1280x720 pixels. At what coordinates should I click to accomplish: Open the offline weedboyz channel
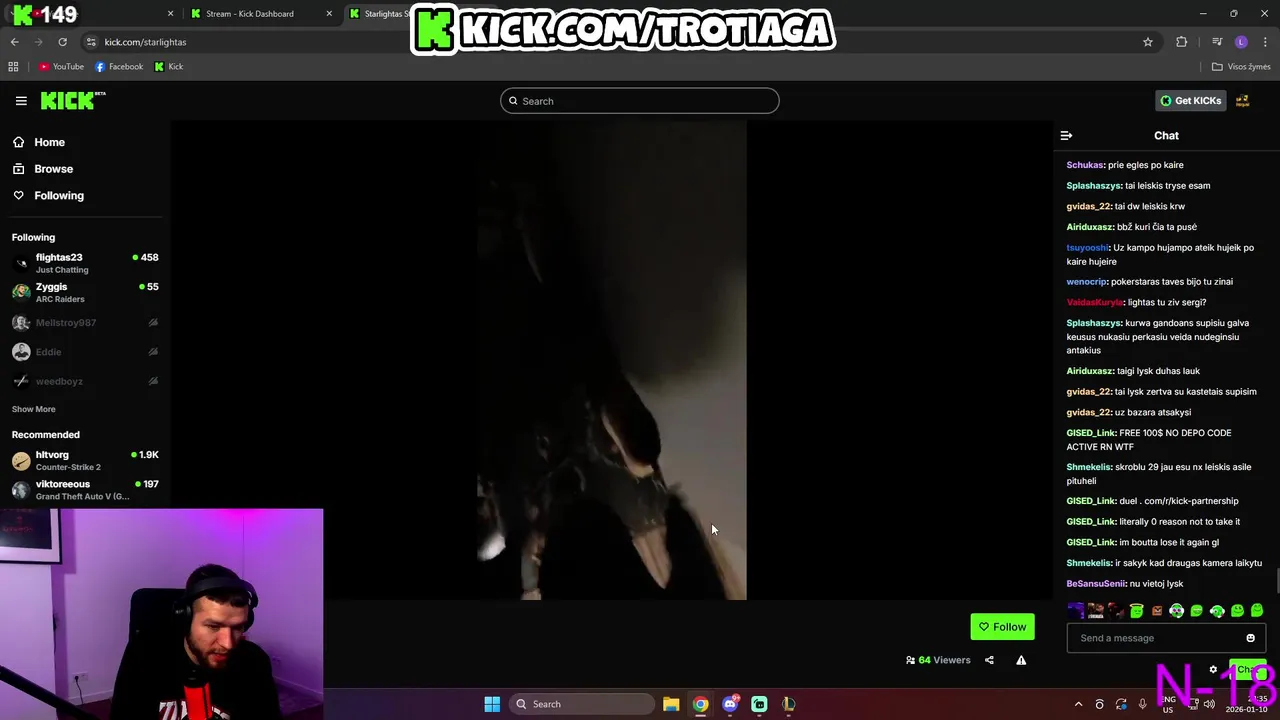coord(85,381)
